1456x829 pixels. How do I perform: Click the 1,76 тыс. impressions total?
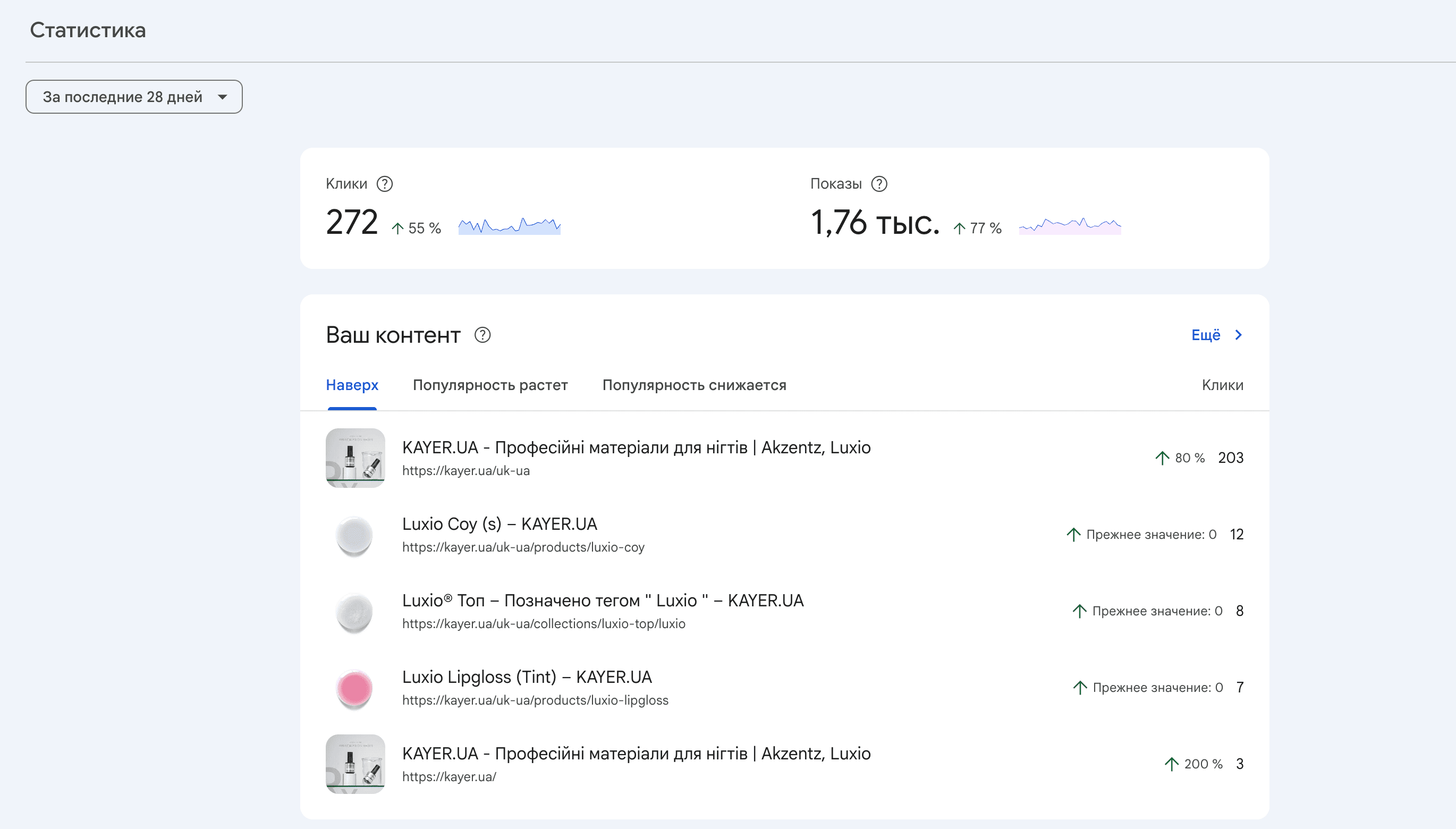coord(875,222)
